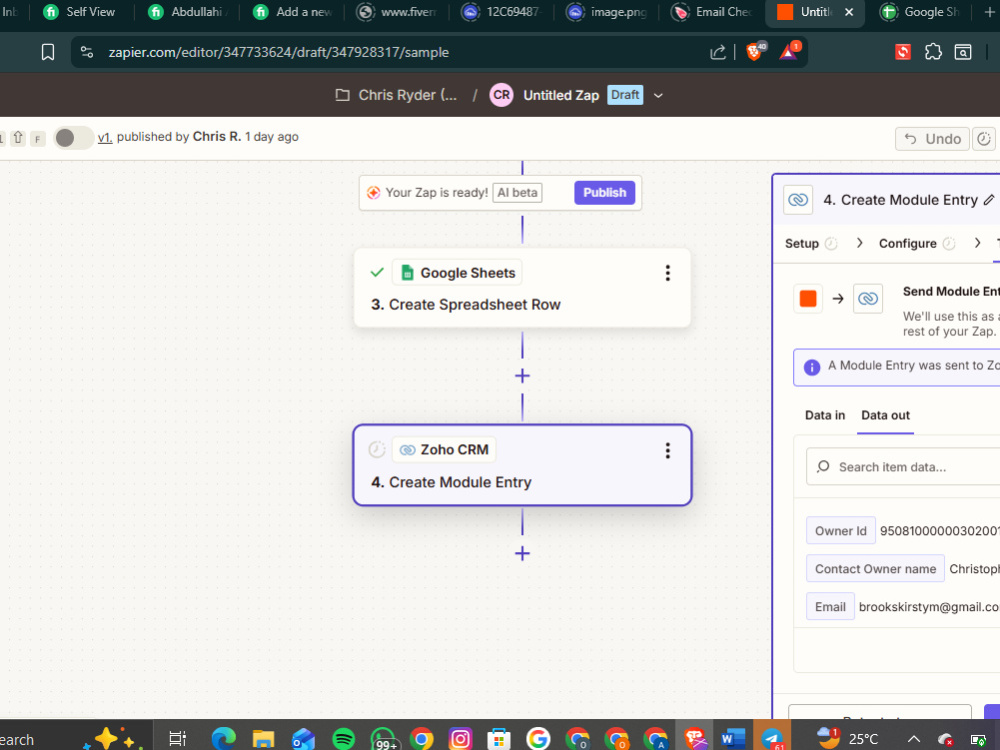Select the Data out tab

[885, 415]
